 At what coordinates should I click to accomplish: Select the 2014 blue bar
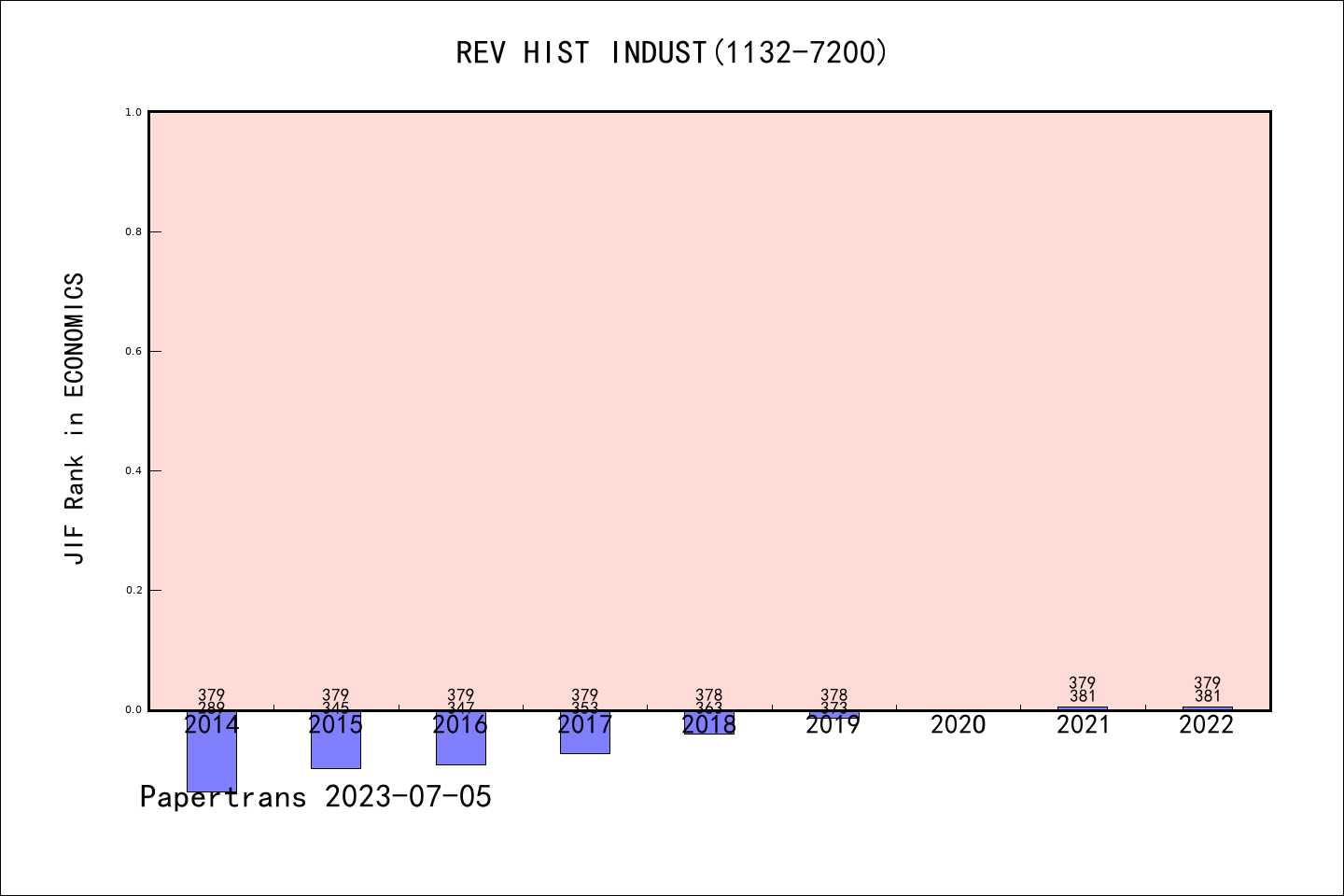click(x=212, y=750)
